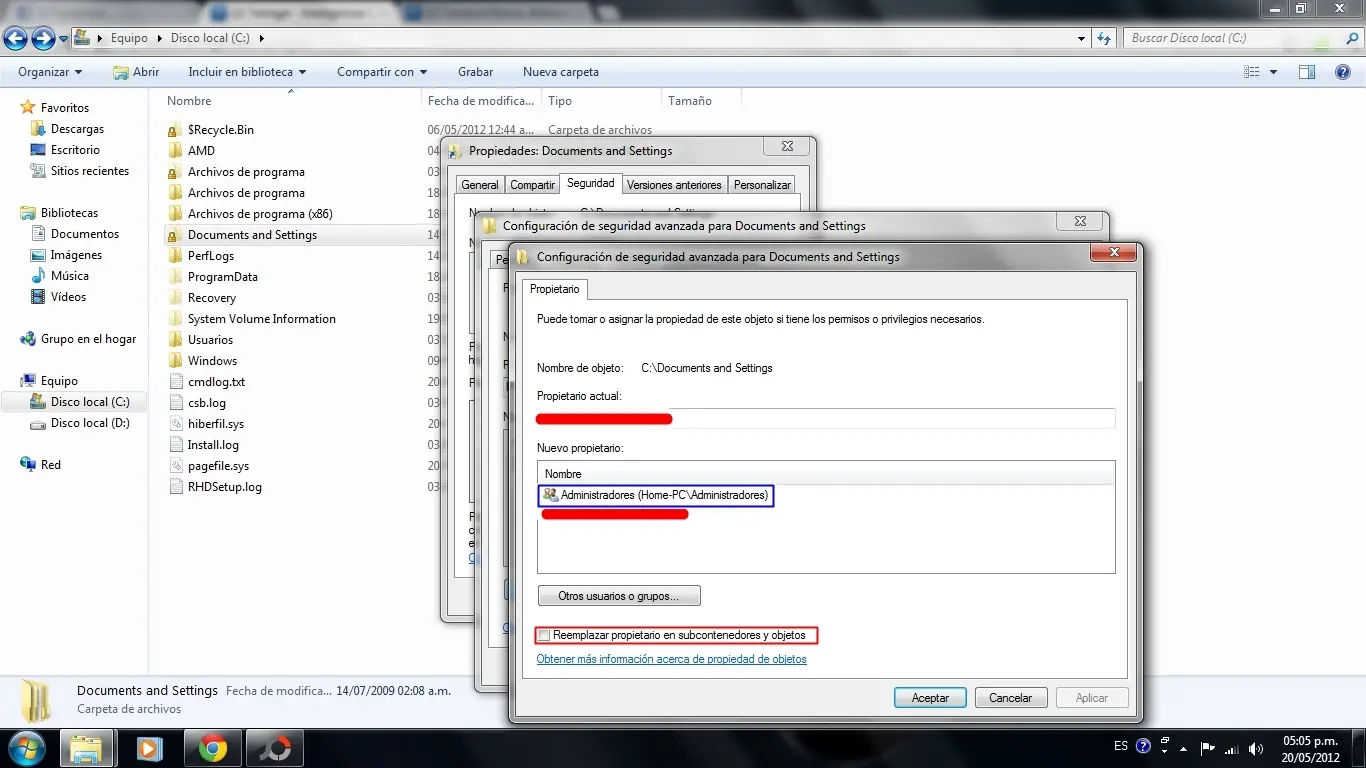Open the Obtener más información link
The image size is (1366, 768).
pyautogui.click(x=671, y=659)
